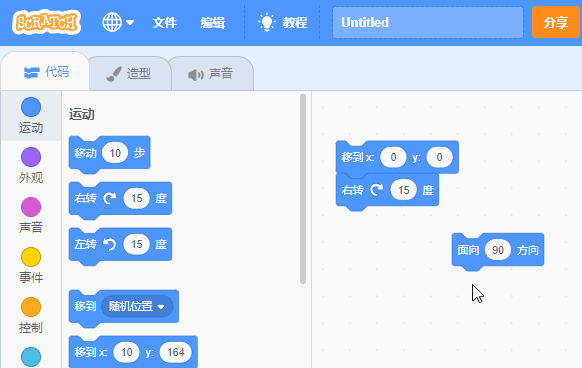
Task: Select the orange 控制 category circle
Action: pyautogui.click(x=31, y=307)
